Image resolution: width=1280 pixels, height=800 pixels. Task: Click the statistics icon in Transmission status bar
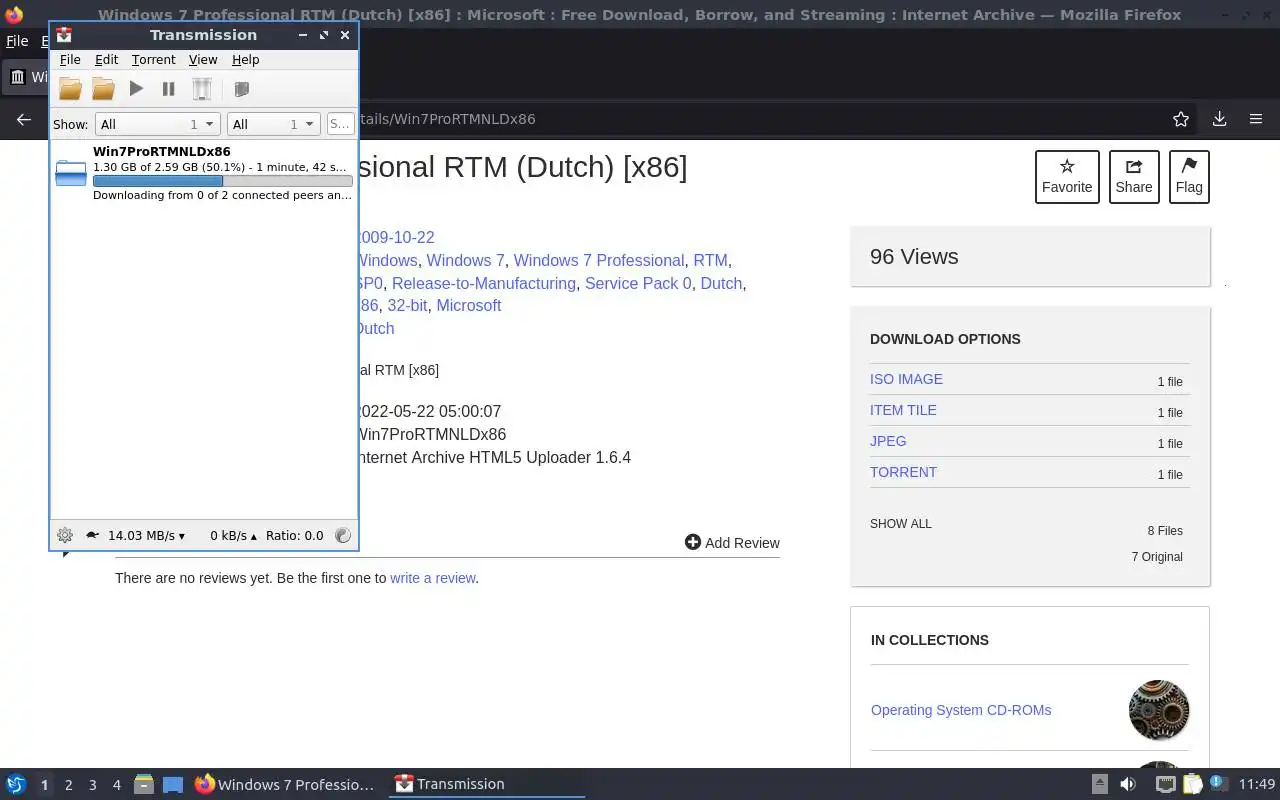[x=343, y=535]
